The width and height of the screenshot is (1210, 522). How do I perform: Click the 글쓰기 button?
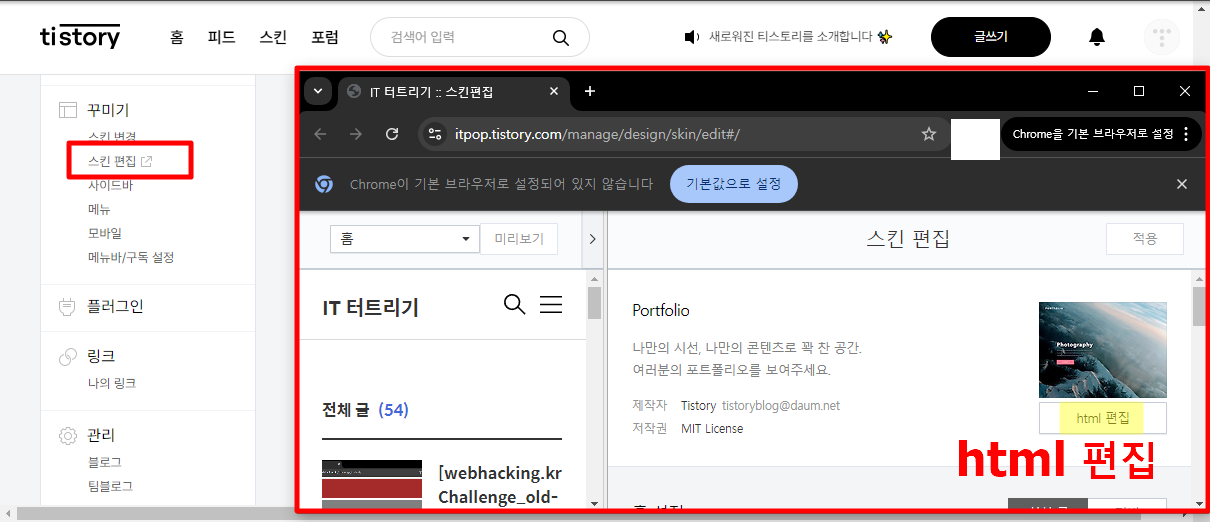(x=991, y=37)
